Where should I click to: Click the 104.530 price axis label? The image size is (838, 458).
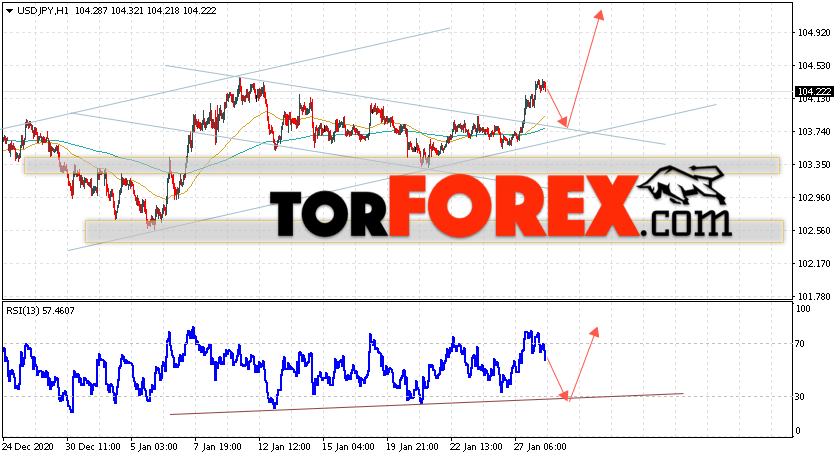[x=814, y=66]
